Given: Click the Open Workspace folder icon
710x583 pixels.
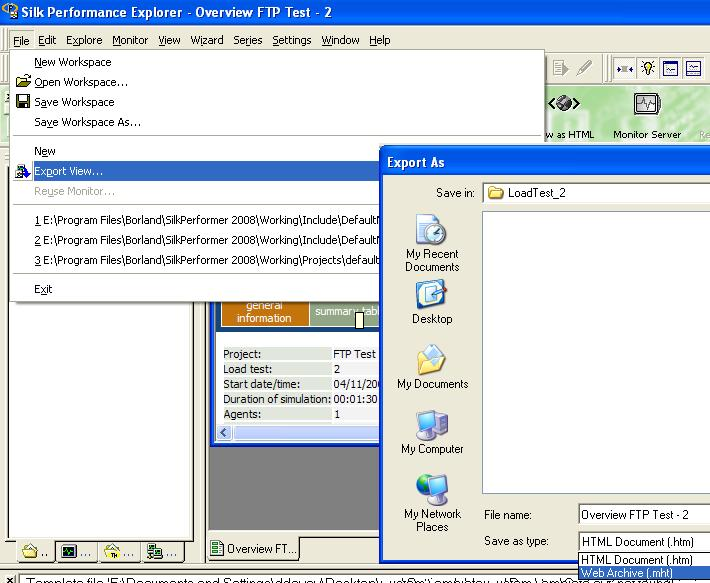Looking at the screenshot, I should (x=23, y=81).
